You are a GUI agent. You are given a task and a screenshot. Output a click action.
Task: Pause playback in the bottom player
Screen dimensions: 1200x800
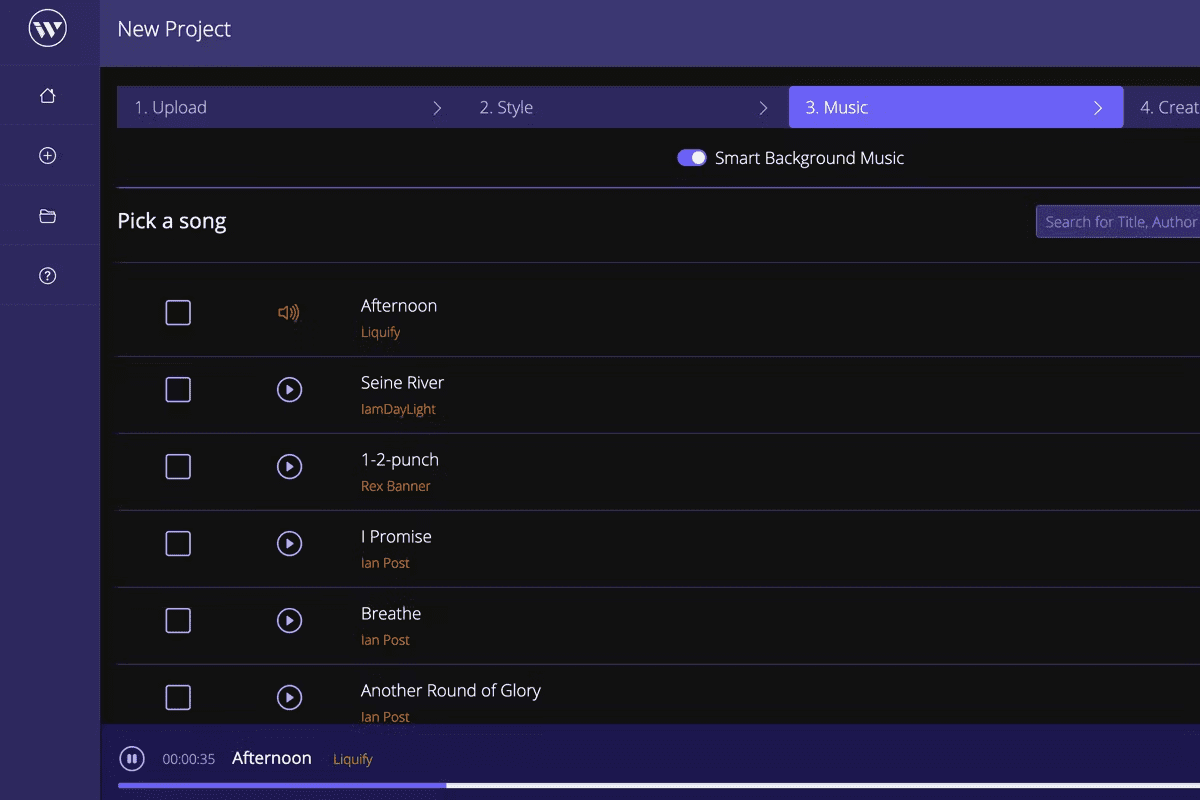132,759
